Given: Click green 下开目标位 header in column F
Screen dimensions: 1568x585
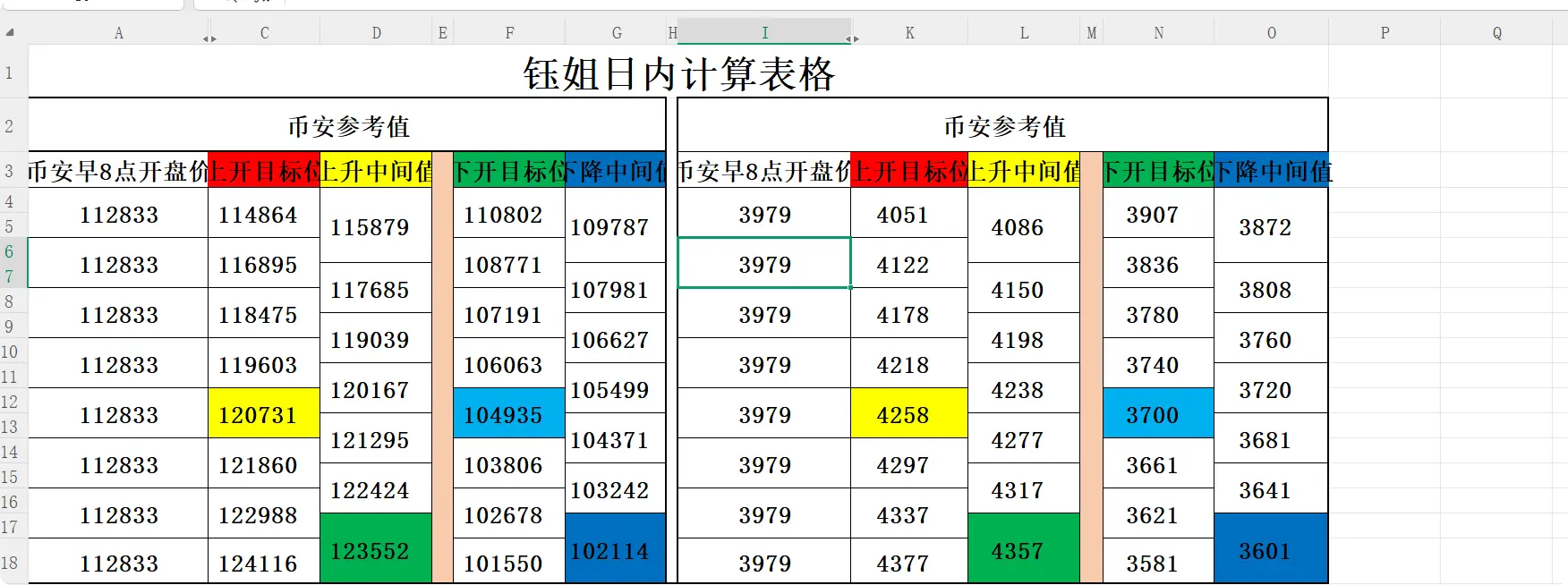Looking at the screenshot, I should pyautogui.click(x=509, y=170).
